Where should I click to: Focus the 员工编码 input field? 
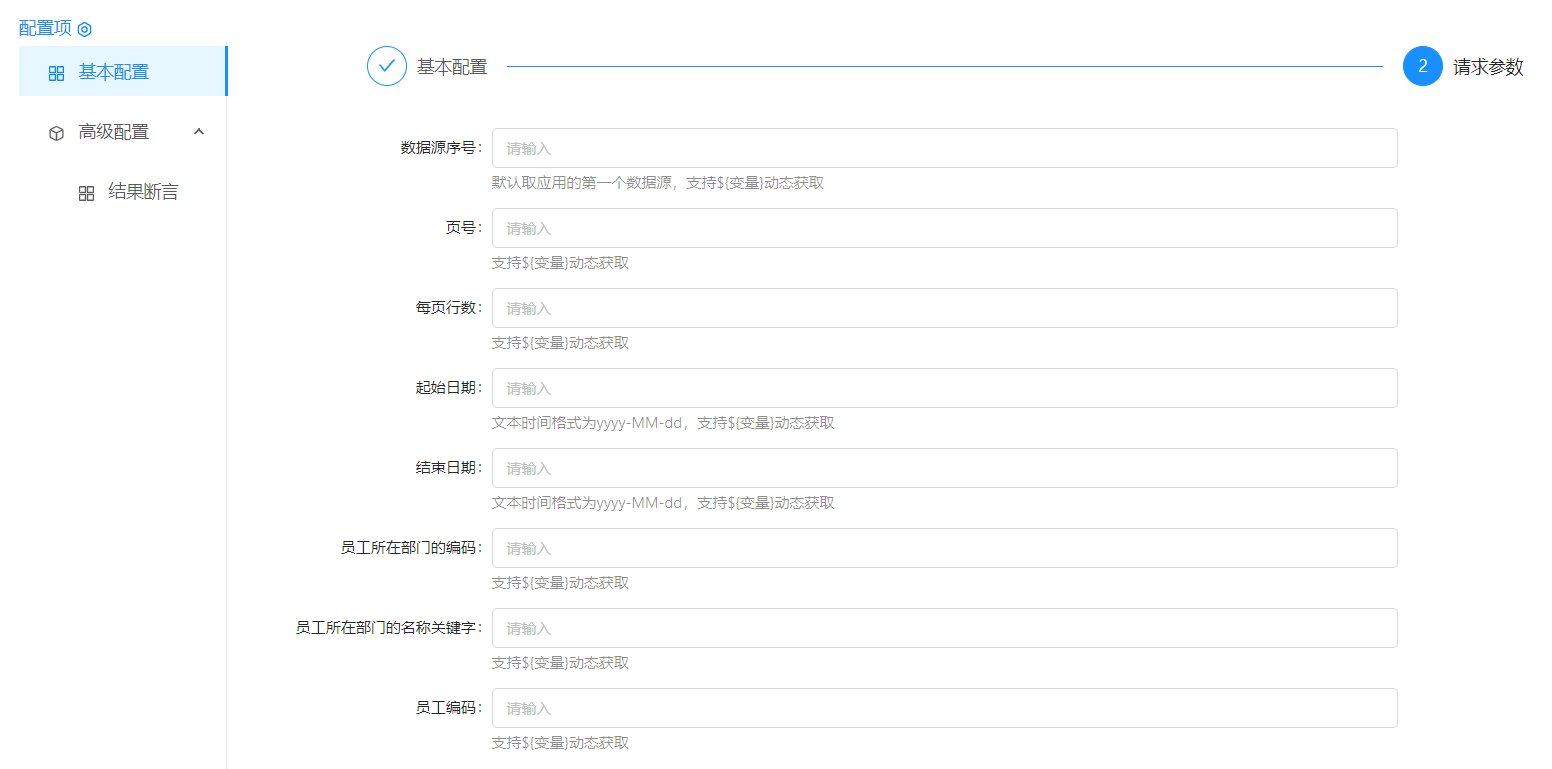pos(944,708)
